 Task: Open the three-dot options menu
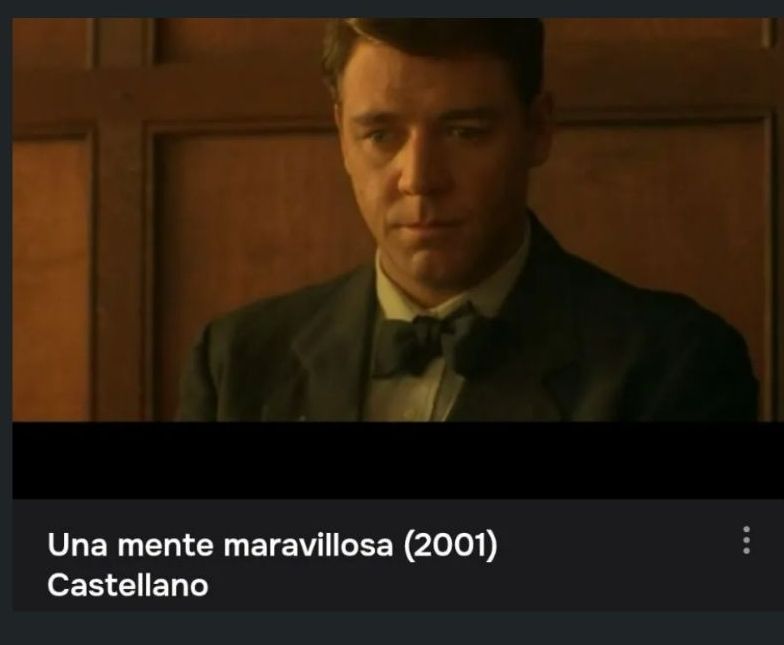(x=746, y=540)
